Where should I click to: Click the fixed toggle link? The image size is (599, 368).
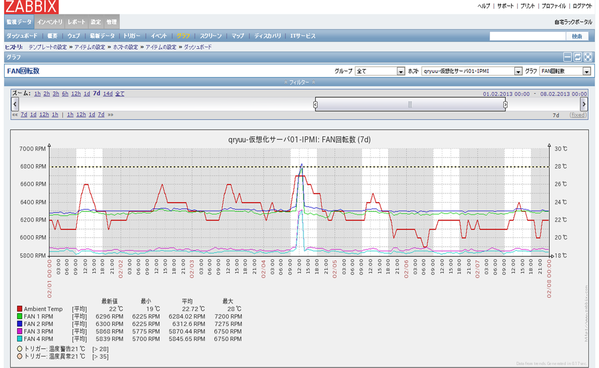pyautogui.click(x=578, y=115)
